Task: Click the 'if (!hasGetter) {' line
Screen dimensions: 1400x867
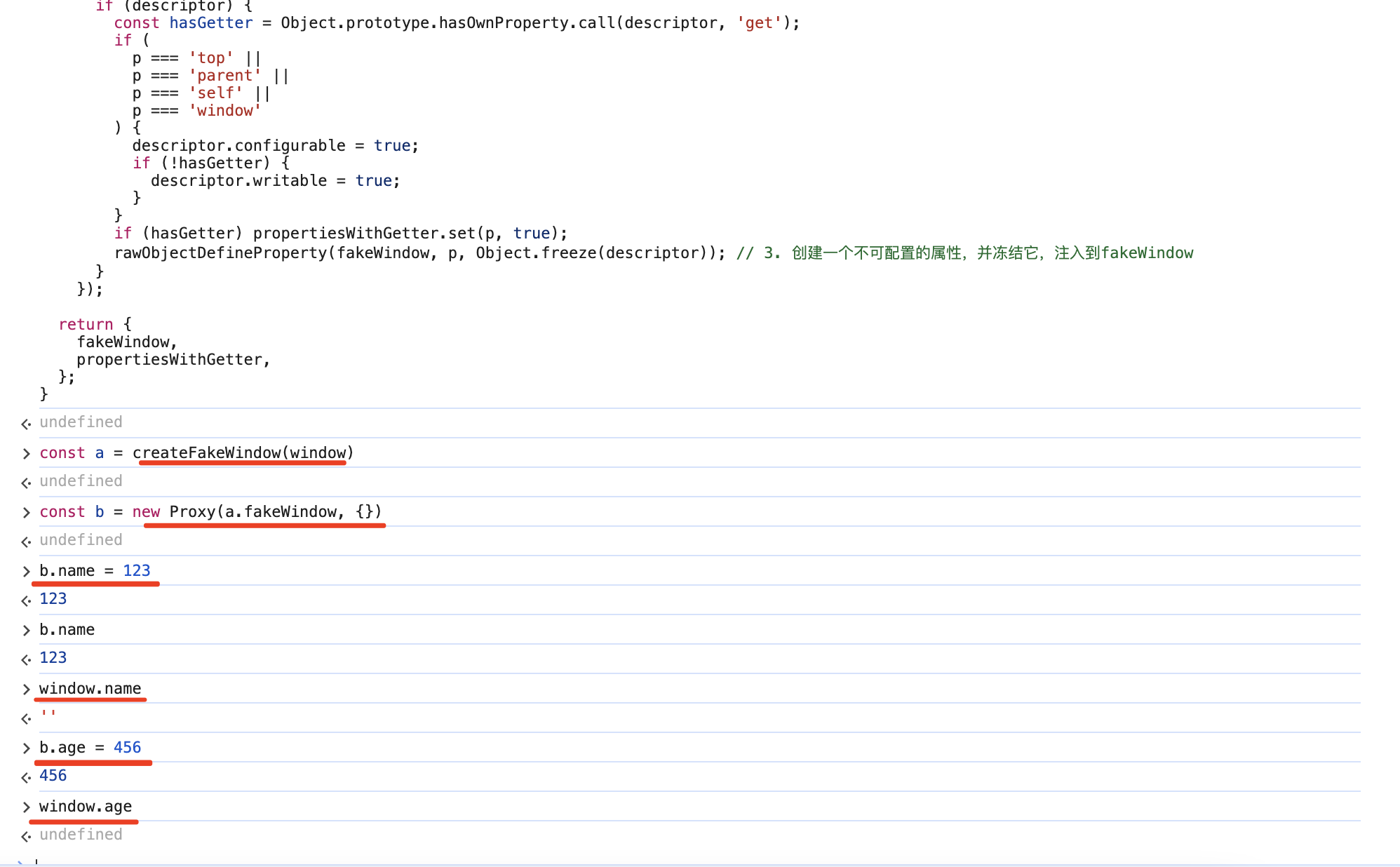Action: (211, 163)
